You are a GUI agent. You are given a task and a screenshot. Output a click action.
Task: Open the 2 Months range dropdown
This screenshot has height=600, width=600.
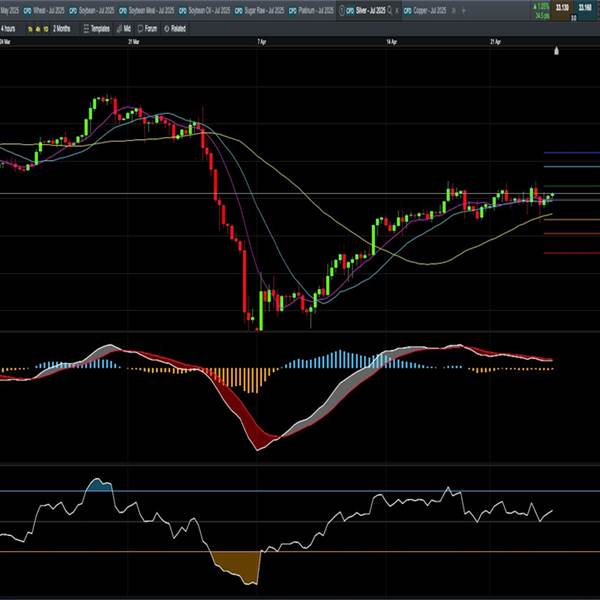(62, 29)
